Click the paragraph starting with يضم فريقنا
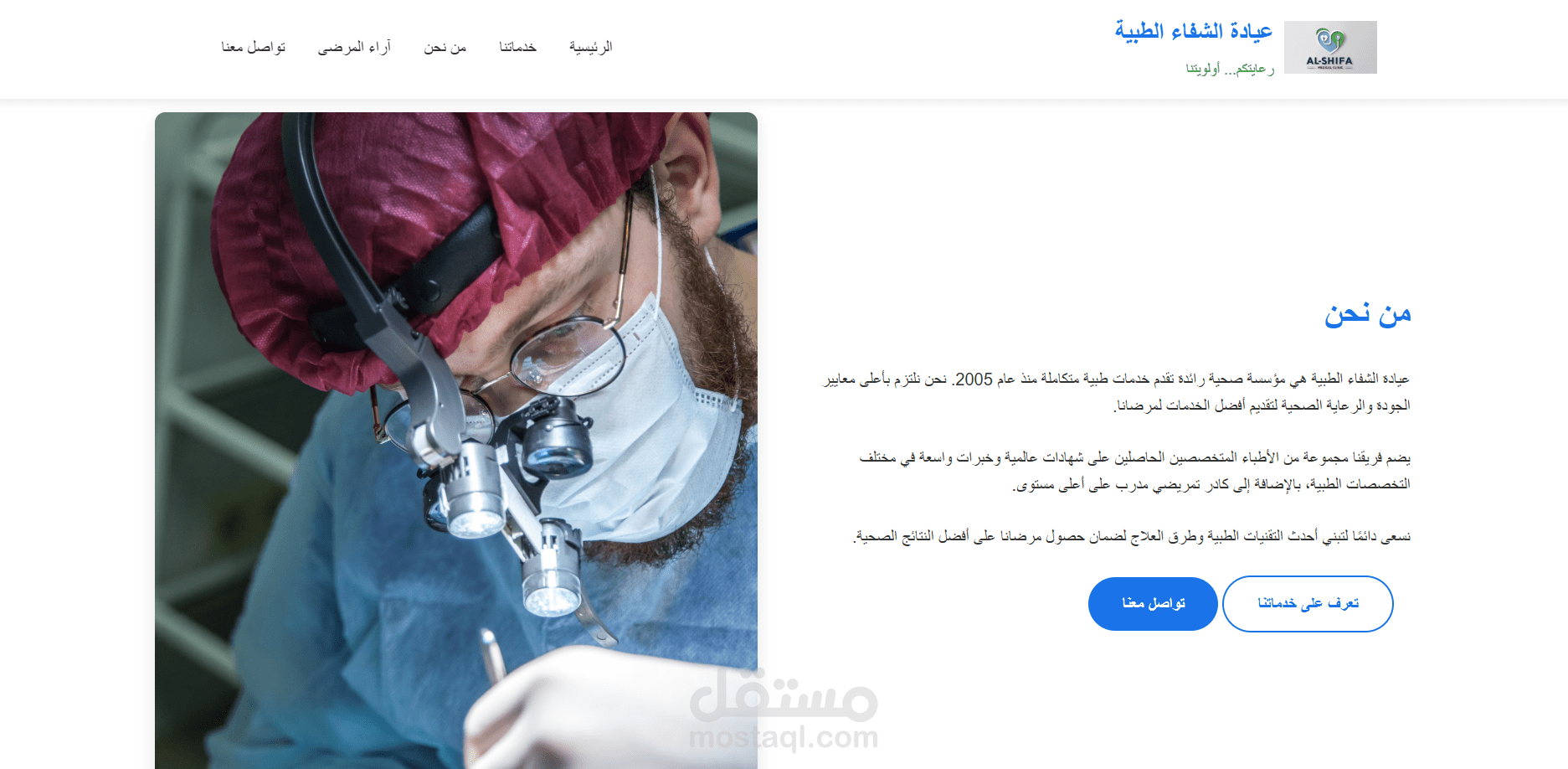 pos(1134,471)
